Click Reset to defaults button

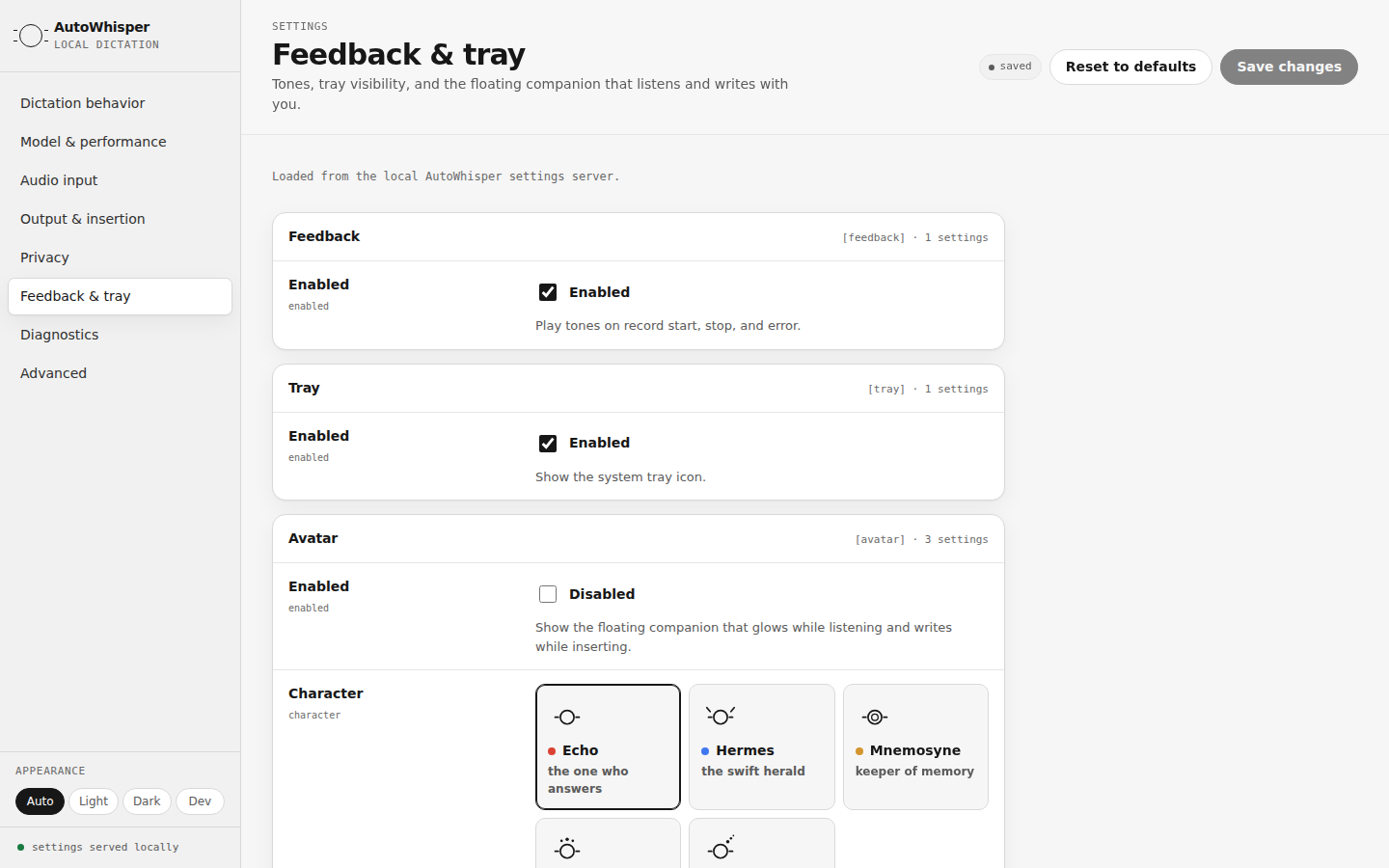pyautogui.click(x=1130, y=67)
